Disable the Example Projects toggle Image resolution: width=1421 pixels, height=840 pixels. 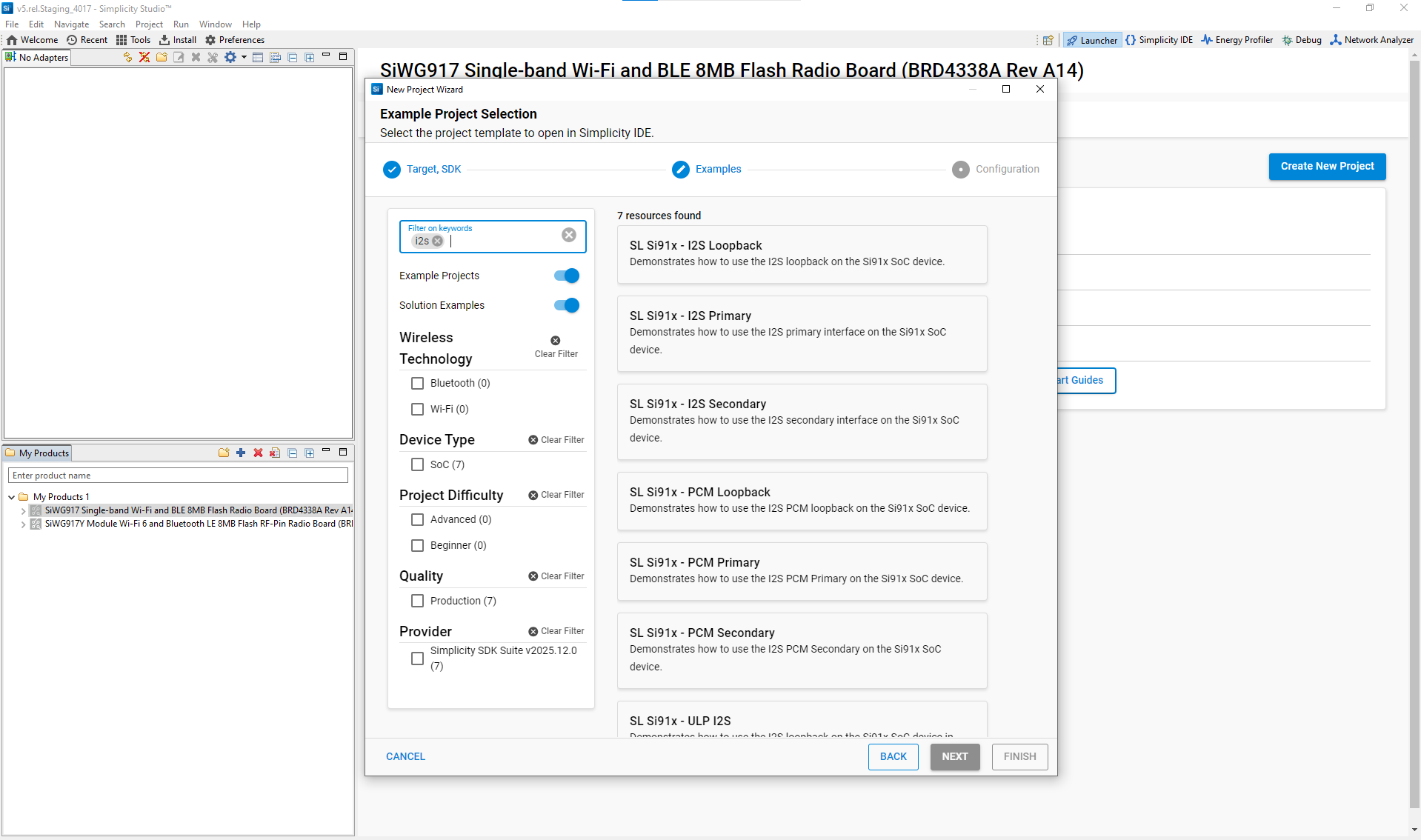[x=567, y=276]
